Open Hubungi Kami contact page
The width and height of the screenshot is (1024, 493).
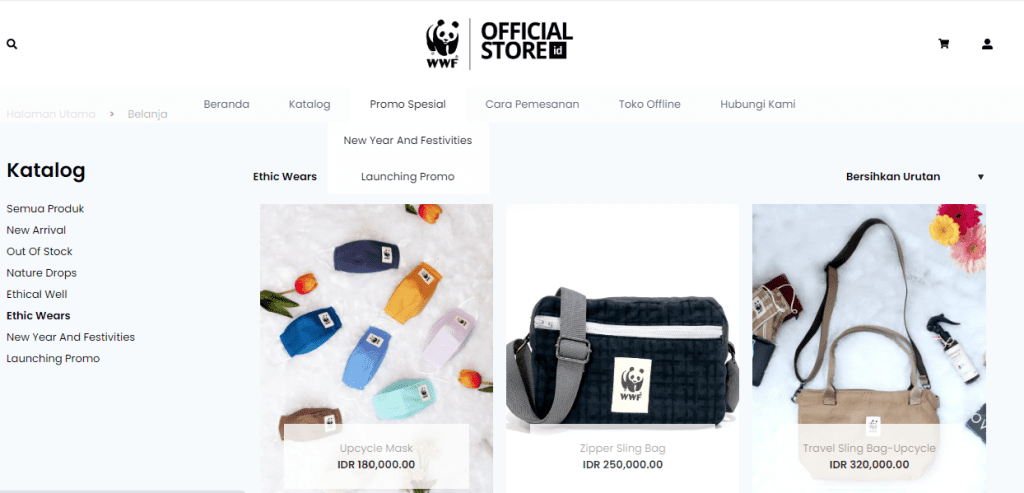click(x=758, y=104)
